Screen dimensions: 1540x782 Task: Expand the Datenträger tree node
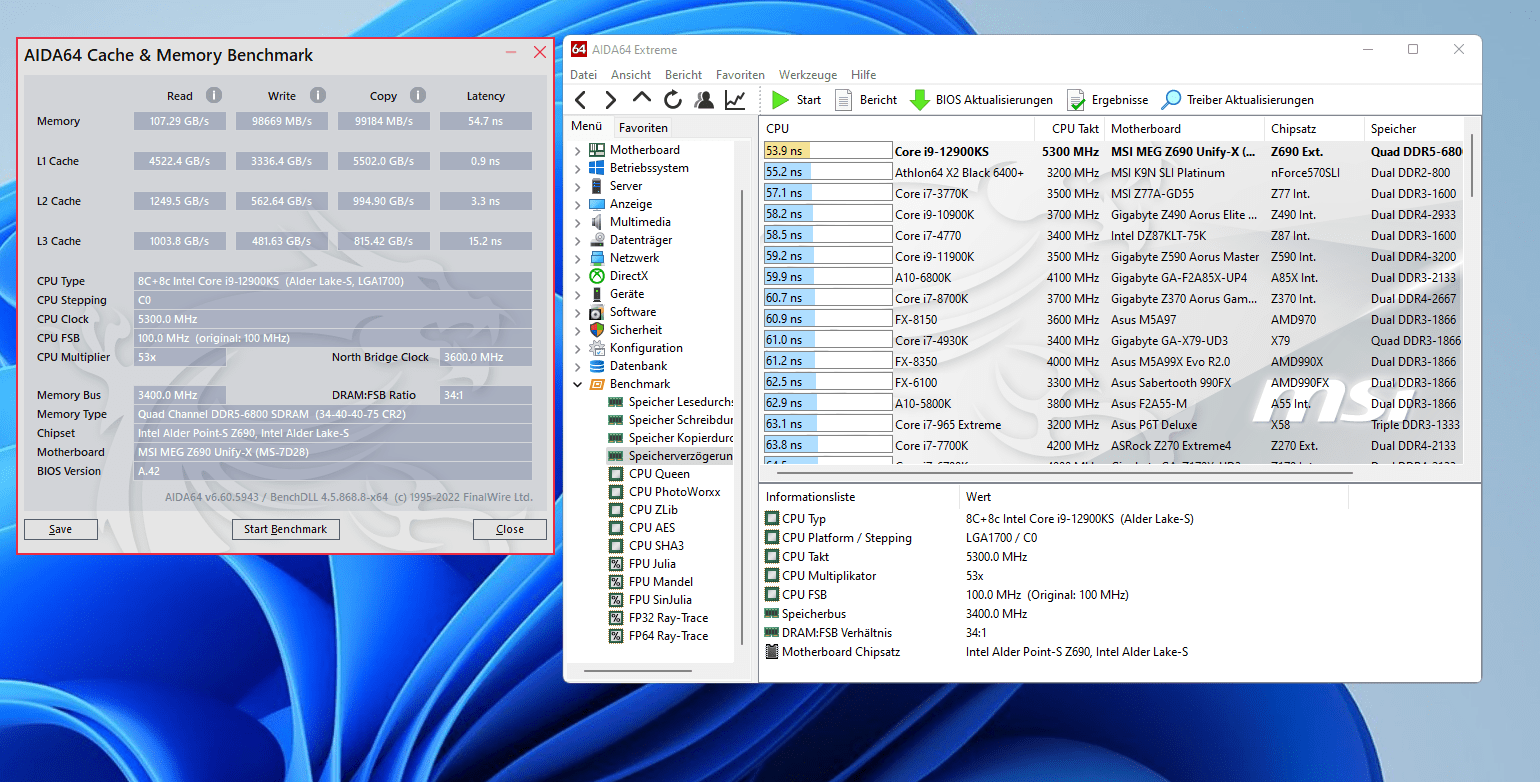coord(577,240)
